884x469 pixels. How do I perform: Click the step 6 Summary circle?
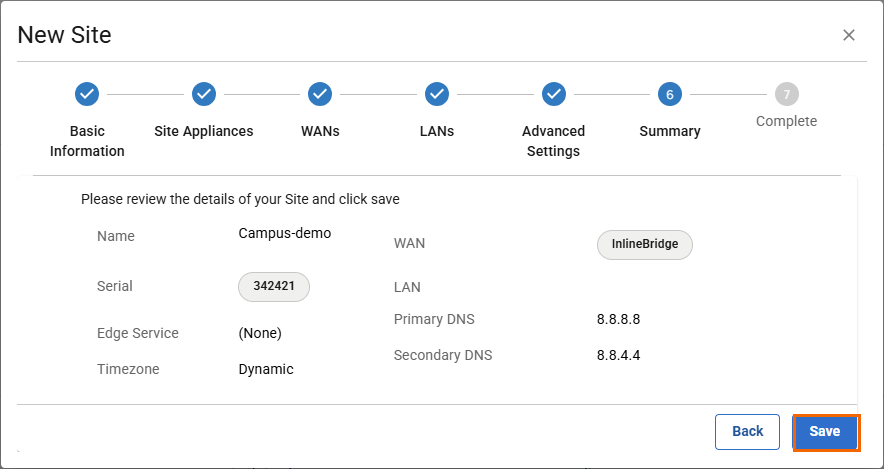(x=670, y=94)
